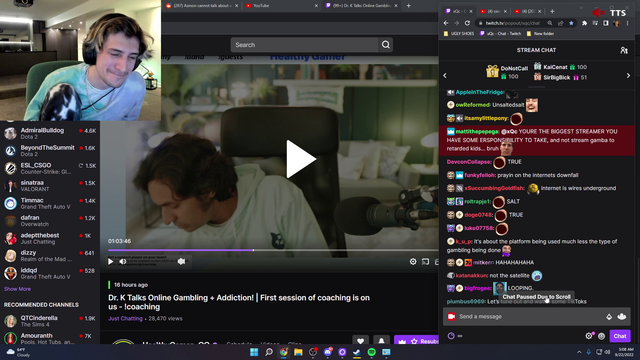
Task: Toggle notifications bell for HealthyGamer channel
Action: [x=381, y=340]
